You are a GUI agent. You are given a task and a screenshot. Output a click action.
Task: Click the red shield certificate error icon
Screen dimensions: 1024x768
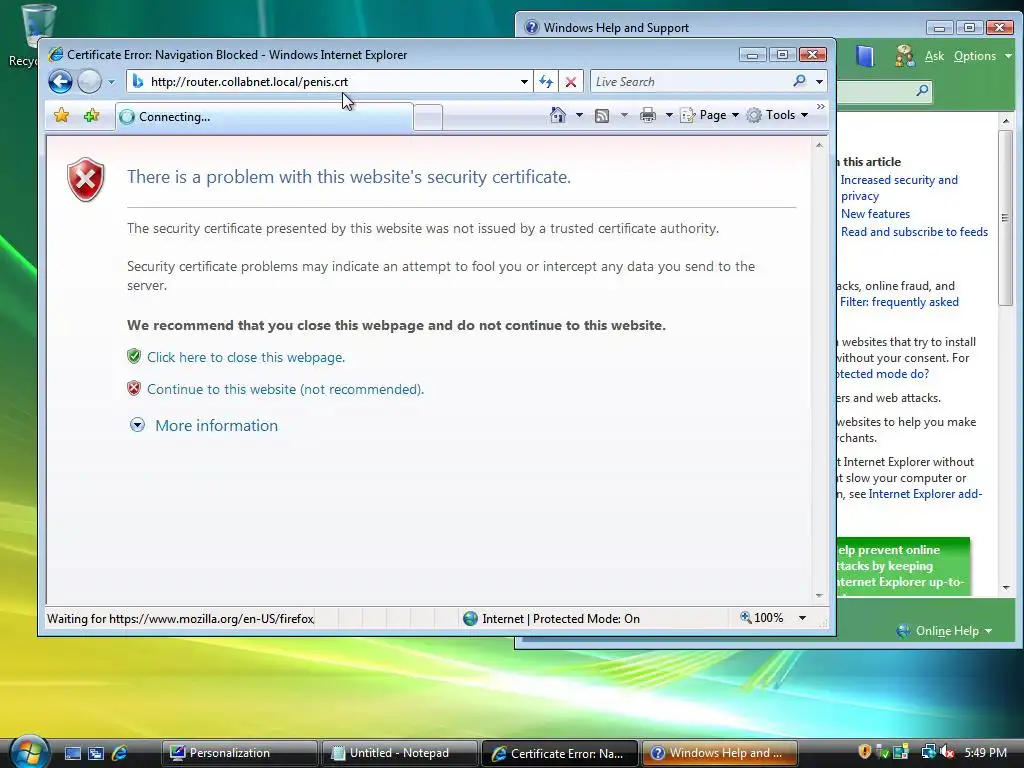point(86,179)
